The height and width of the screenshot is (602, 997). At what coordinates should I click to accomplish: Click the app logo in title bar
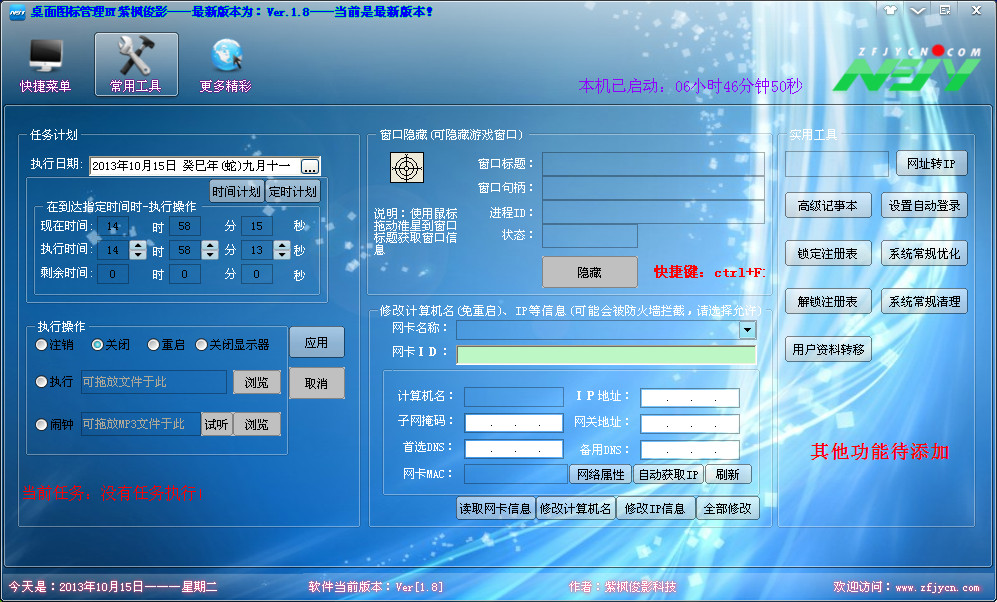[x=17, y=11]
